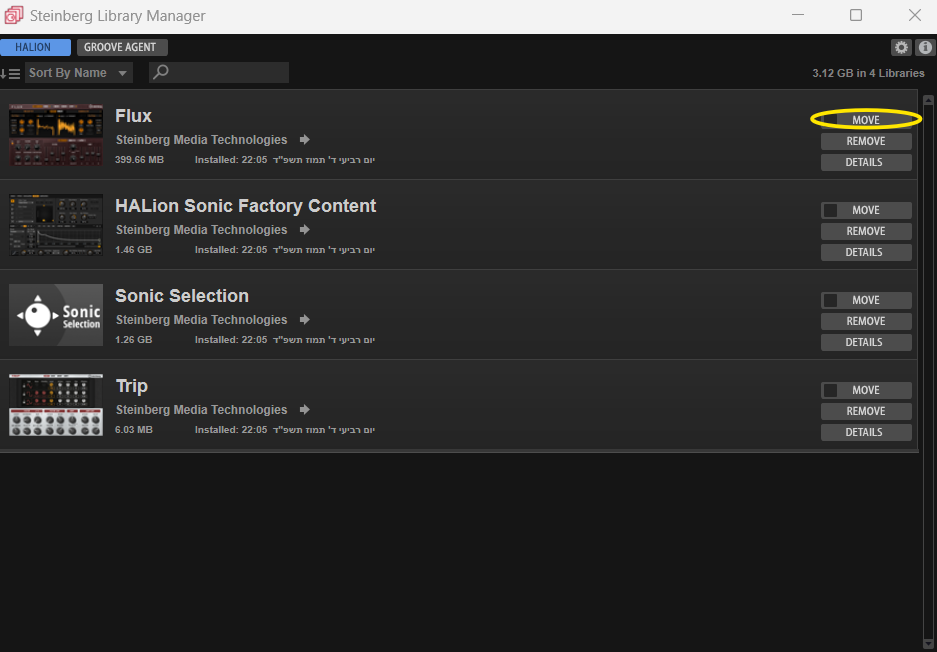Click the arrow next to Flux's vendor name
This screenshot has height=652, width=937.
click(x=305, y=139)
